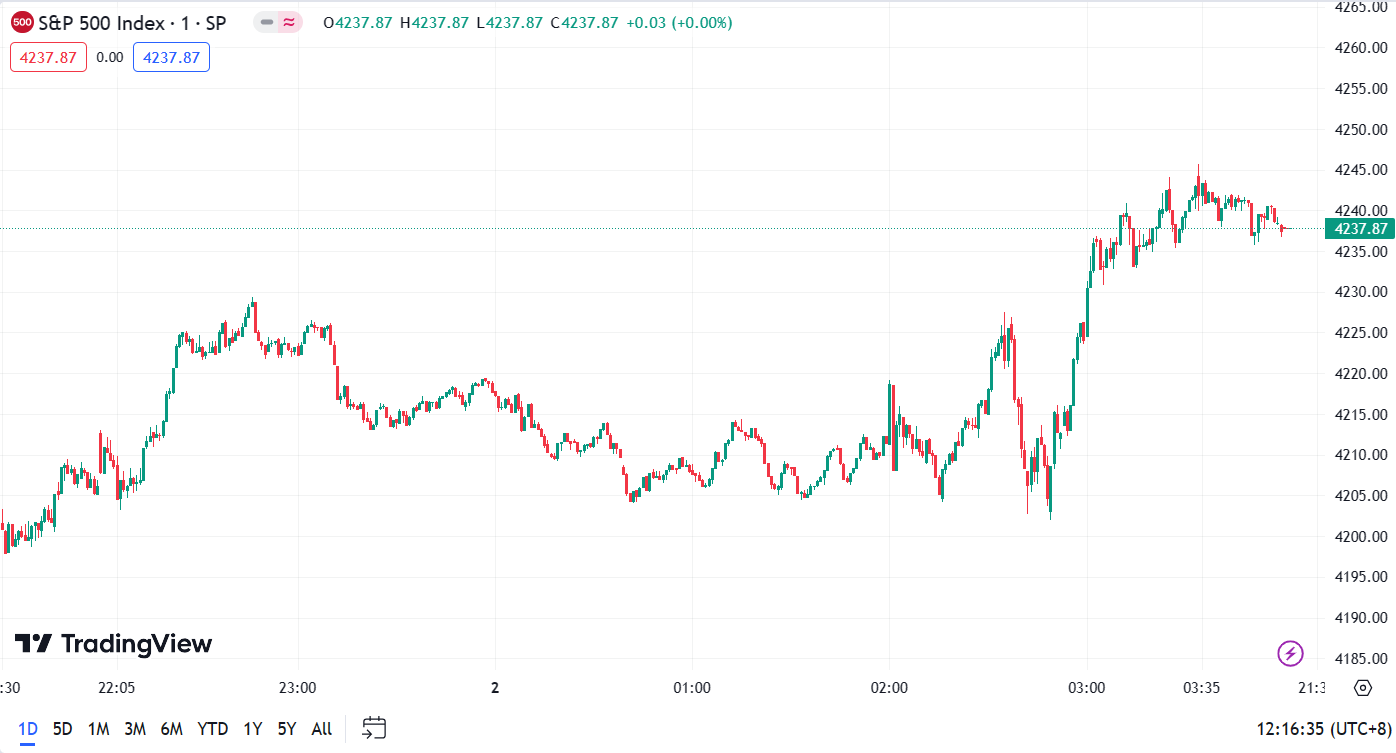1396x753 pixels.
Task: Switch to the 5D time range
Action: coord(62,729)
